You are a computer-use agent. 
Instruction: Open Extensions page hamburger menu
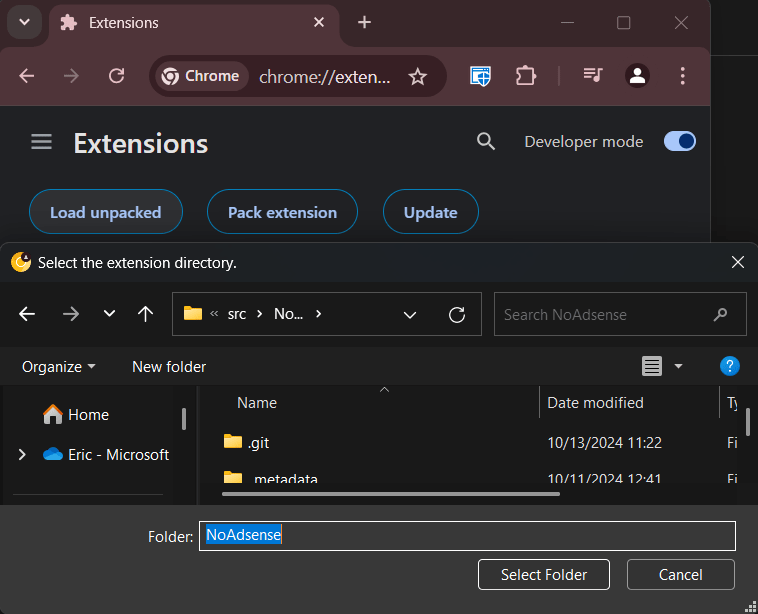pos(42,142)
